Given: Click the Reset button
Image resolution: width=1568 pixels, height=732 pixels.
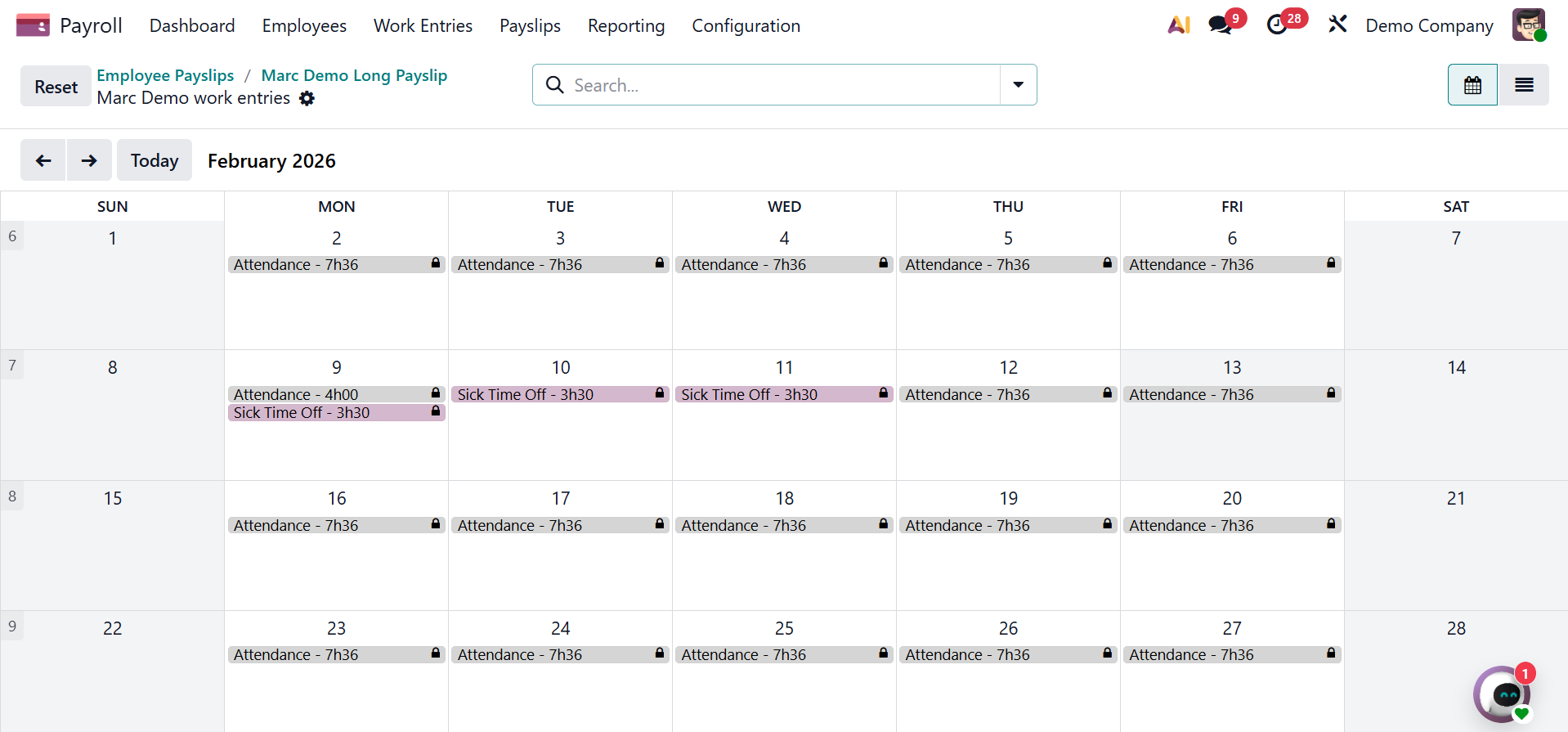Looking at the screenshot, I should click(56, 87).
